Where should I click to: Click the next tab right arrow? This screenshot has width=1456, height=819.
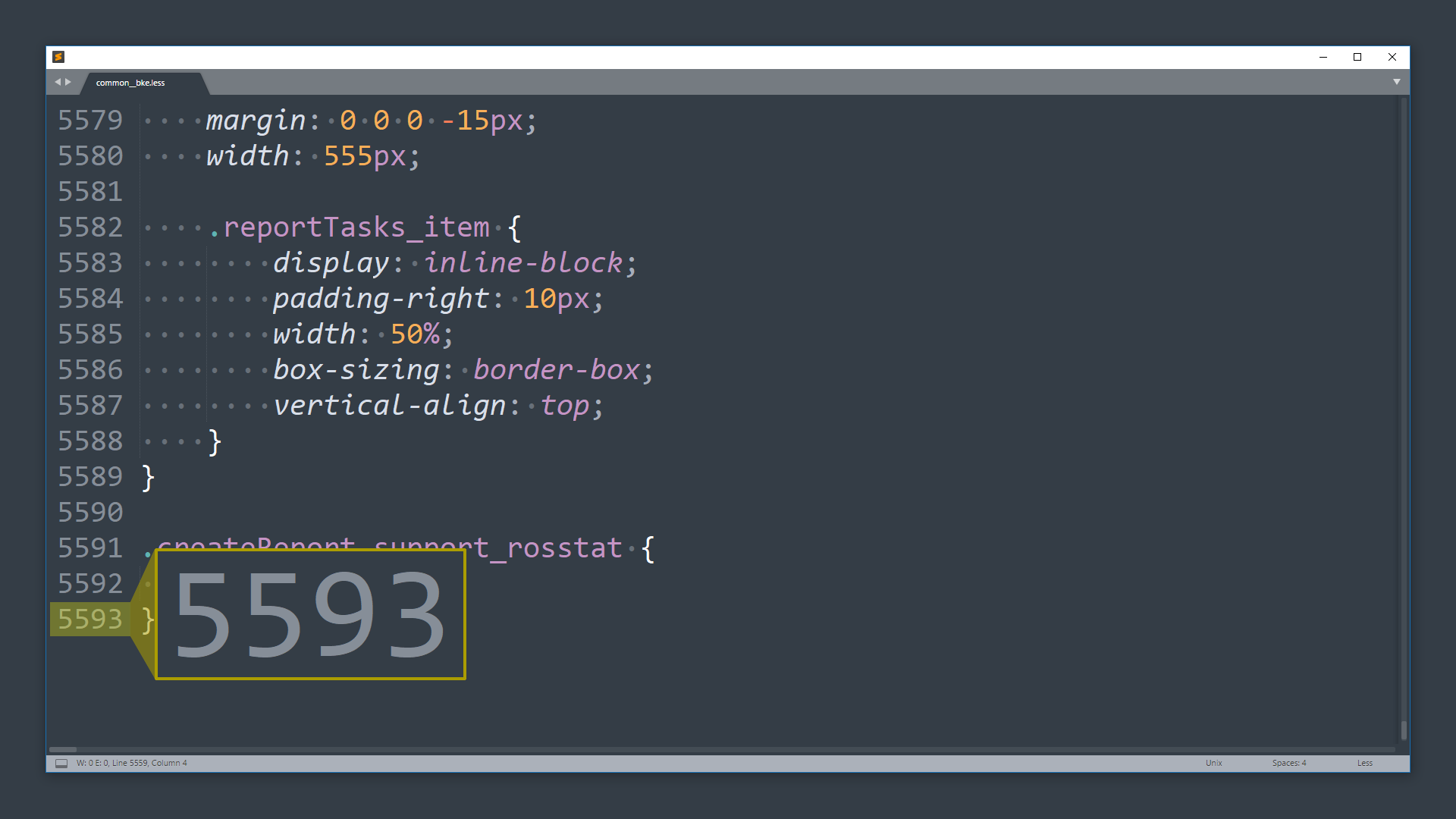click(68, 82)
